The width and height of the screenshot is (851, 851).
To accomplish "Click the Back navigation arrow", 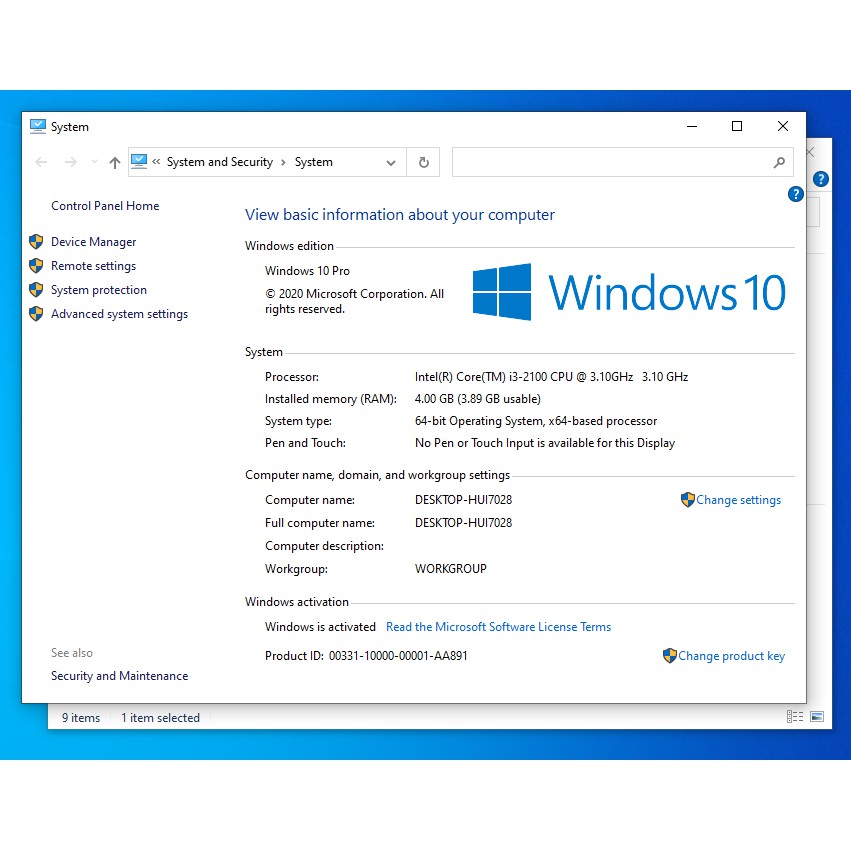I will (x=41, y=162).
